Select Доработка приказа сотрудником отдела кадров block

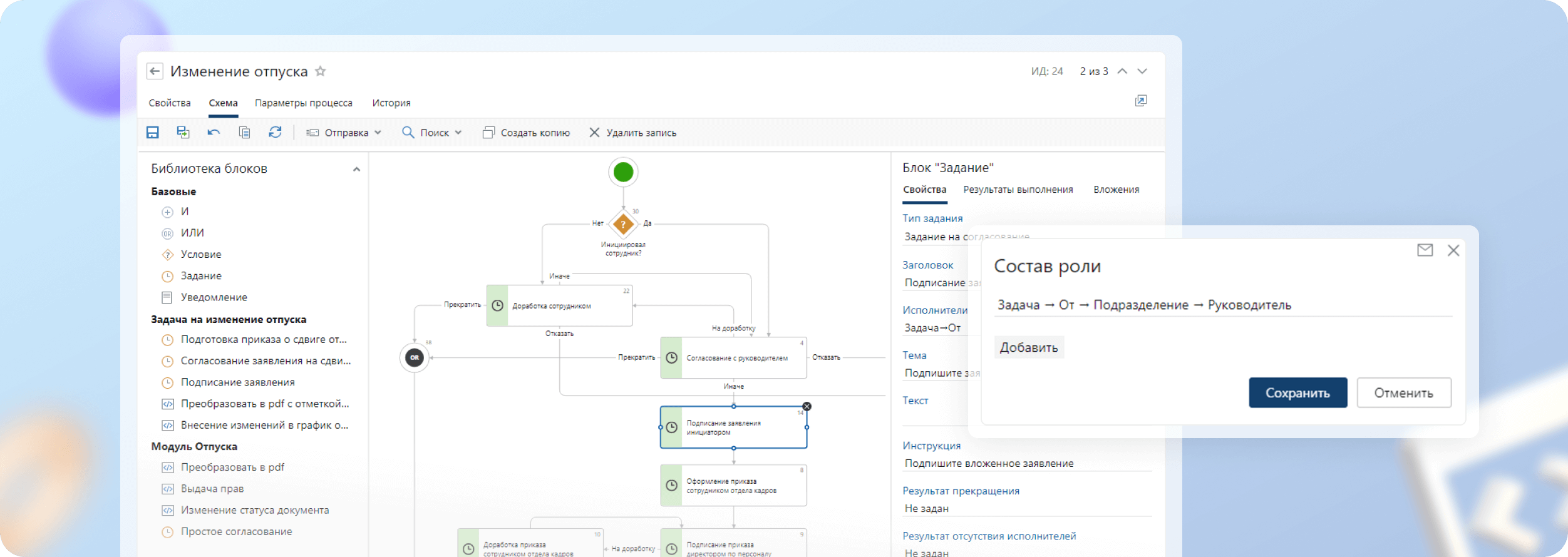tap(530, 543)
